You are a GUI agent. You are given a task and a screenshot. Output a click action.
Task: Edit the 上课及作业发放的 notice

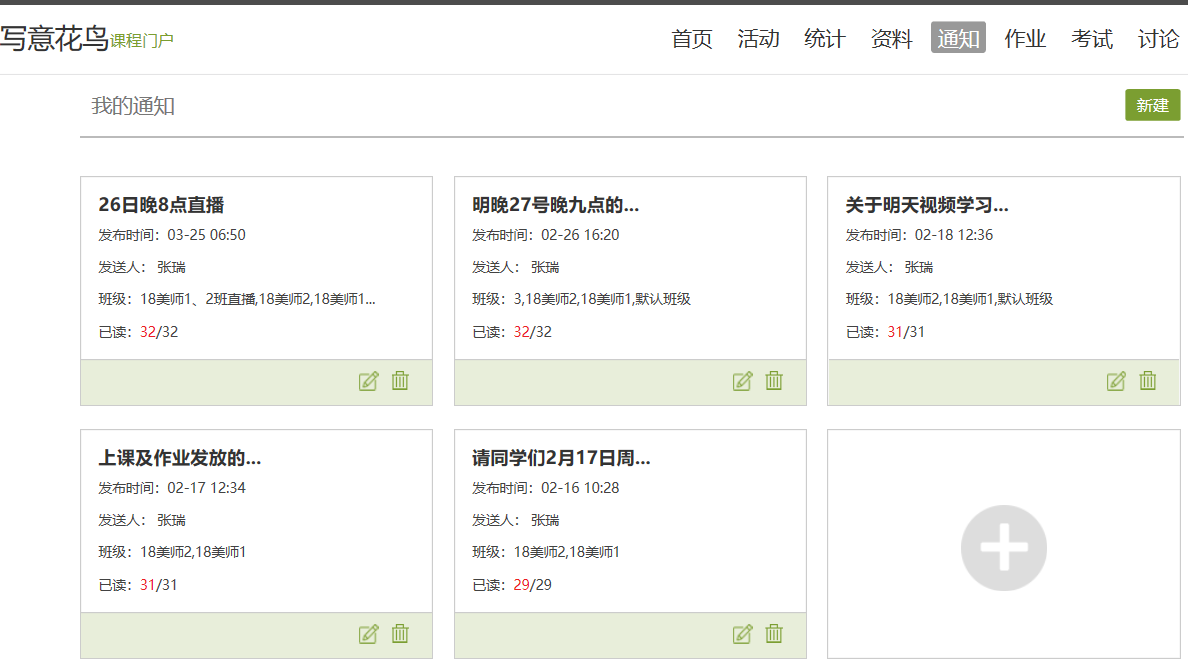click(x=368, y=634)
